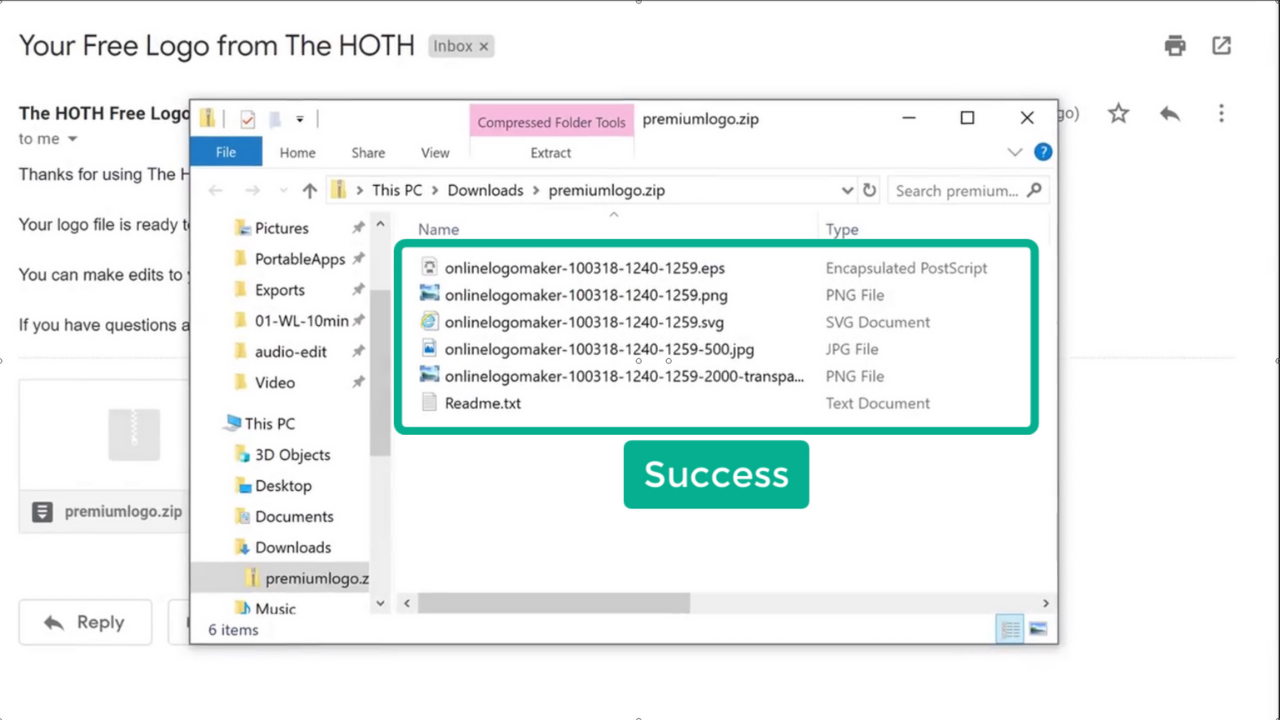Click the New Folder quick access icon
Viewport: 1280px width, 720px height.
pos(274,120)
